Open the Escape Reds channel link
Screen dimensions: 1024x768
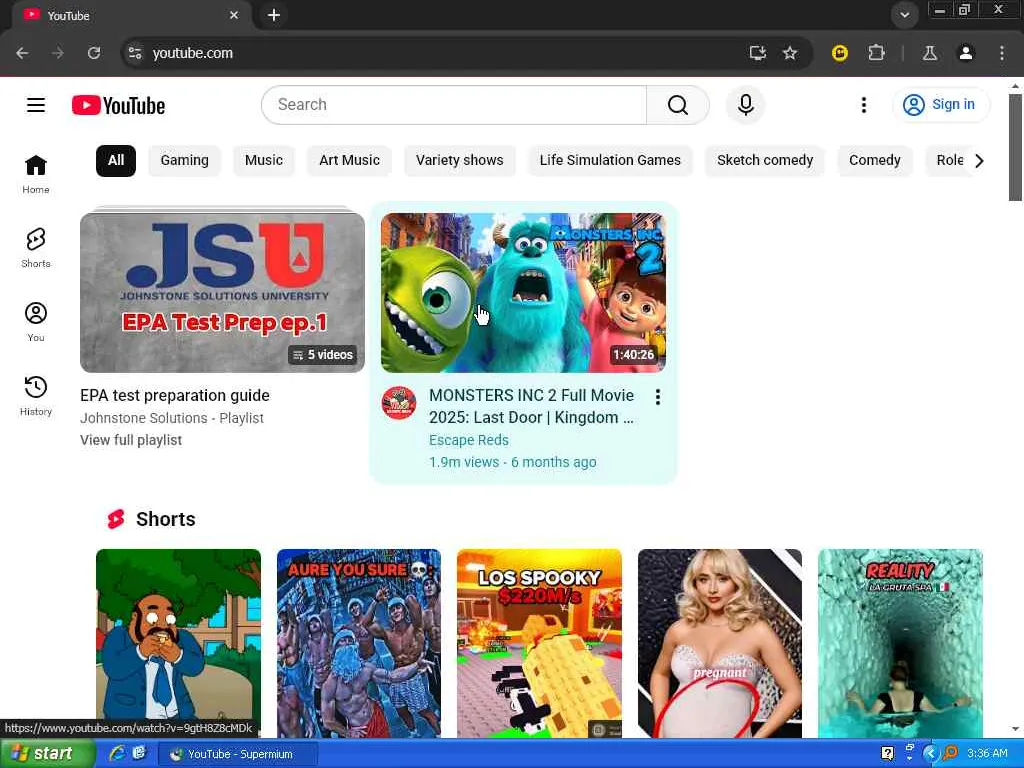(x=468, y=440)
